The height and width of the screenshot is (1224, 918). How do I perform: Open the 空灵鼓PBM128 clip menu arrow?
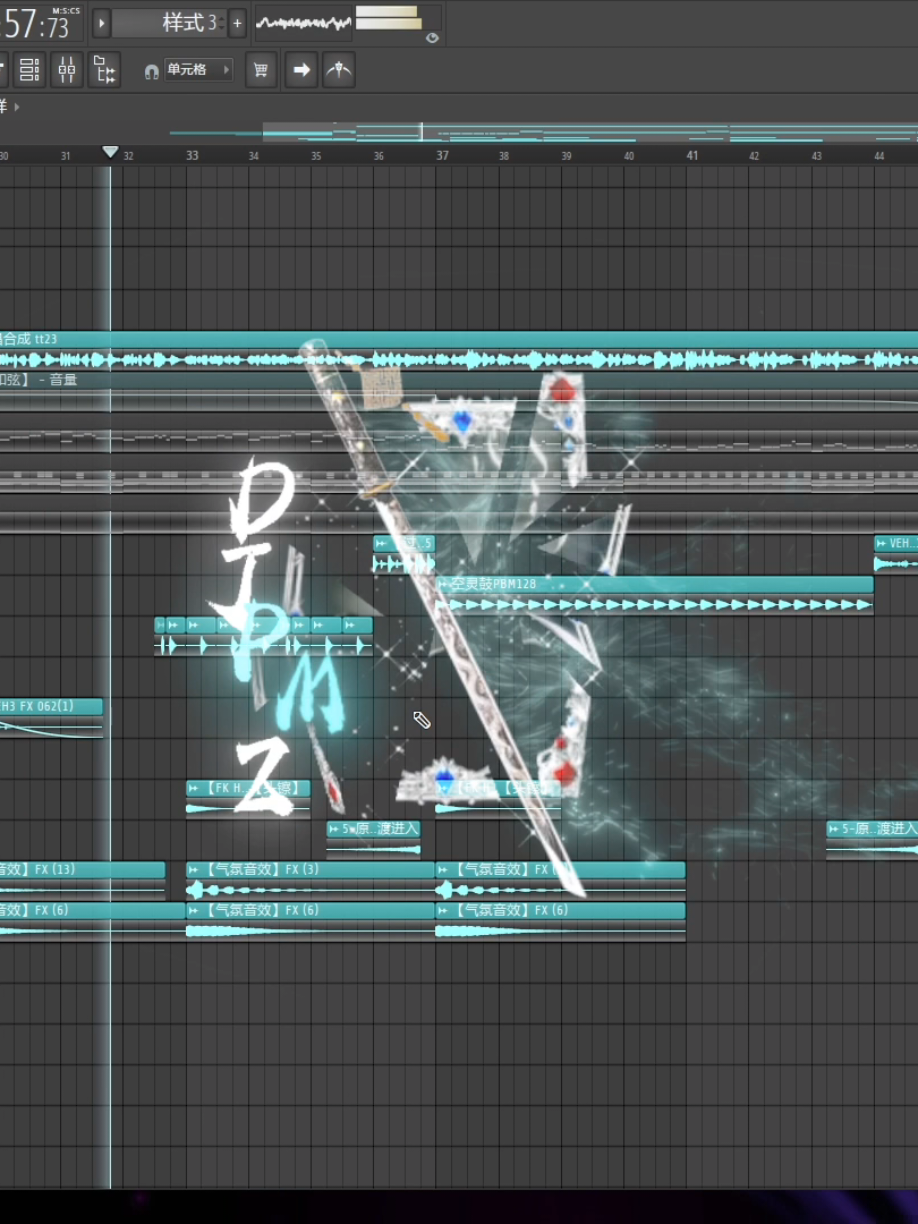click(x=443, y=584)
